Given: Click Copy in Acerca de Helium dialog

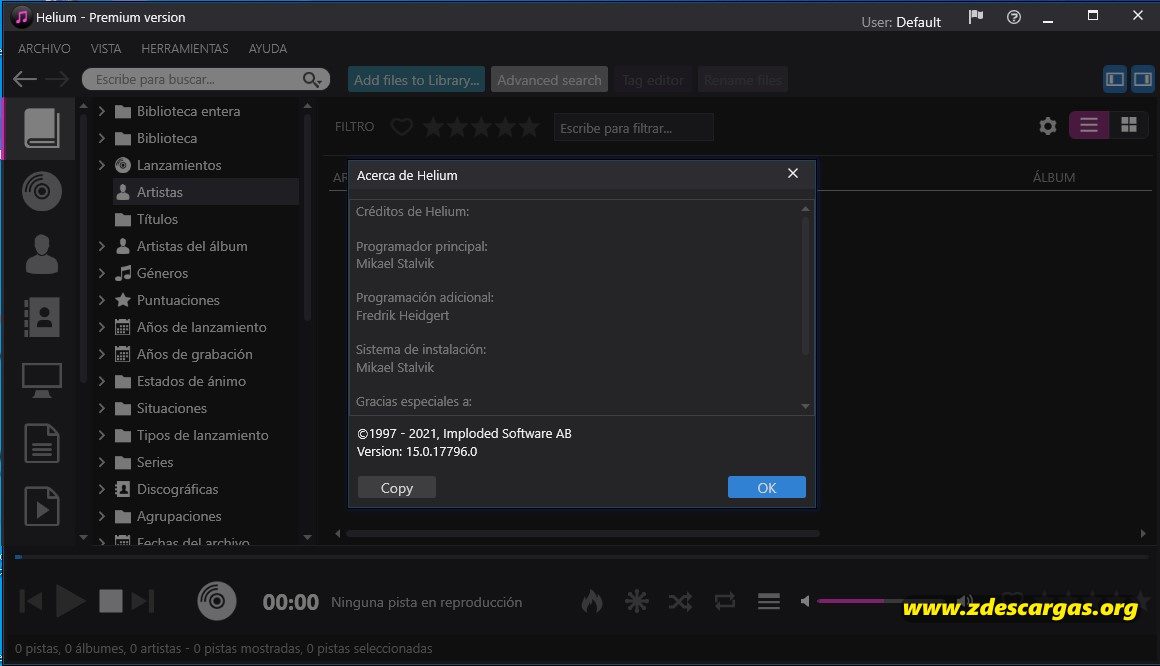Looking at the screenshot, I should click(x=397, y=488).
